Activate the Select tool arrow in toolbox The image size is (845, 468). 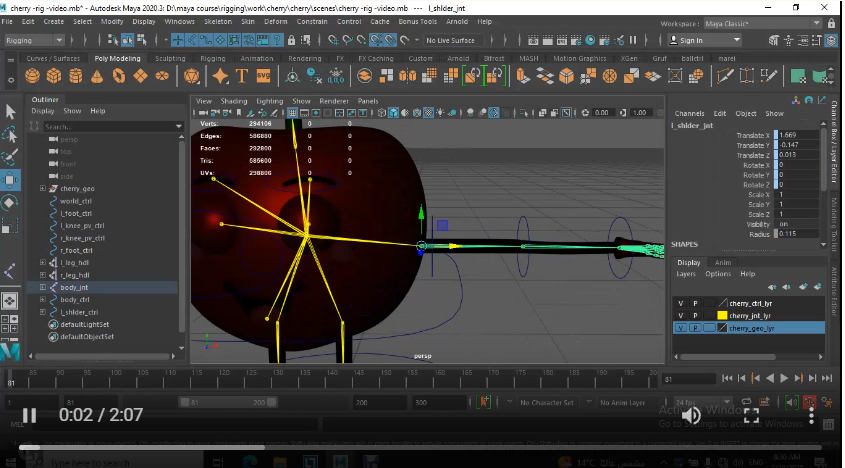coord(10,111)
